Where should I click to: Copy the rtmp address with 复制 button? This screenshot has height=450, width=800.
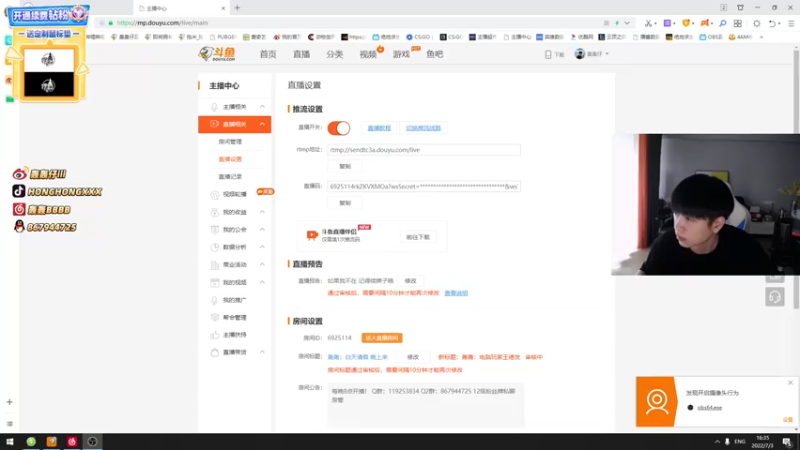pyautogui.click(x=345, y=166)
